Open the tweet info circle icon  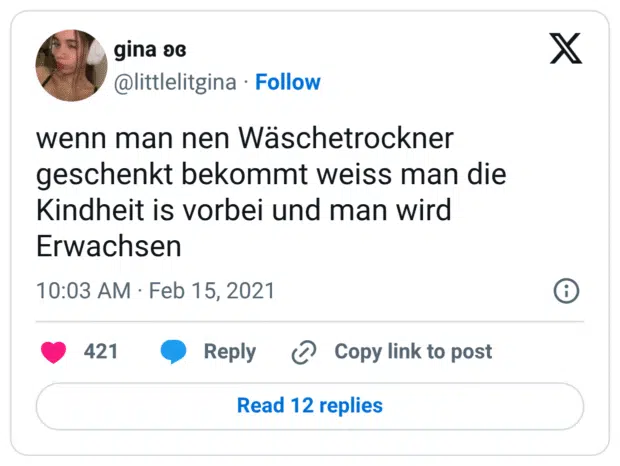566,291
